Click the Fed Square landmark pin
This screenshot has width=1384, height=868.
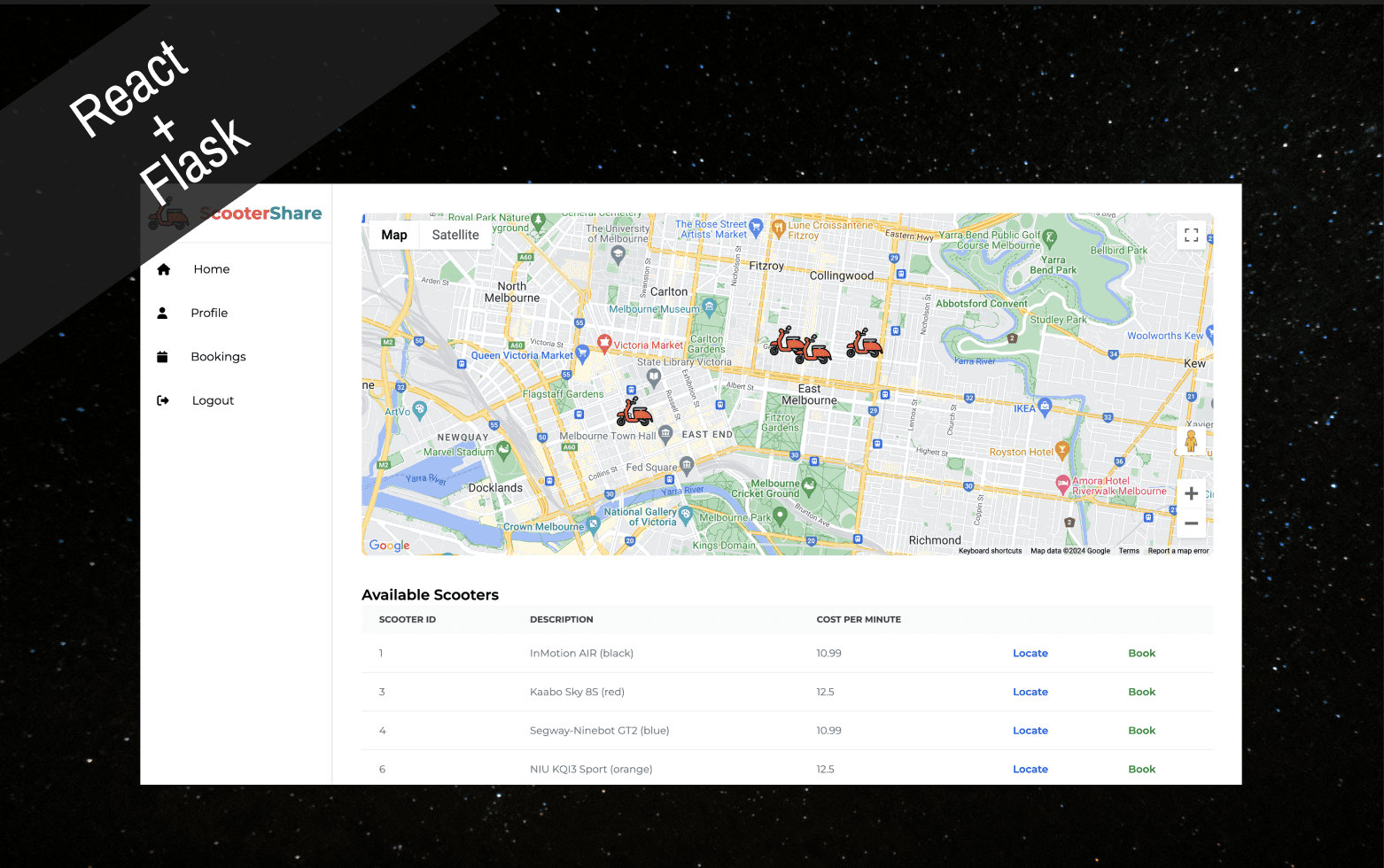(687, 465)
